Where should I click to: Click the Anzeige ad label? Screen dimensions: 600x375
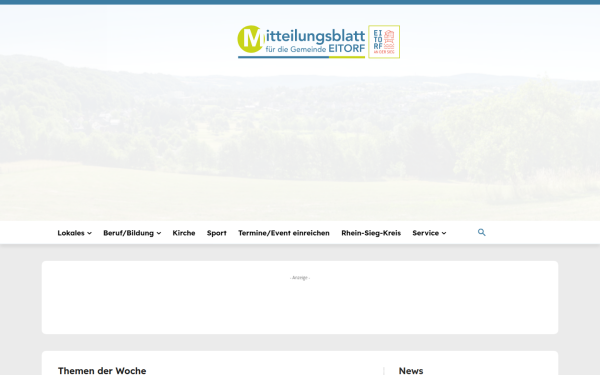coord(300,278)
